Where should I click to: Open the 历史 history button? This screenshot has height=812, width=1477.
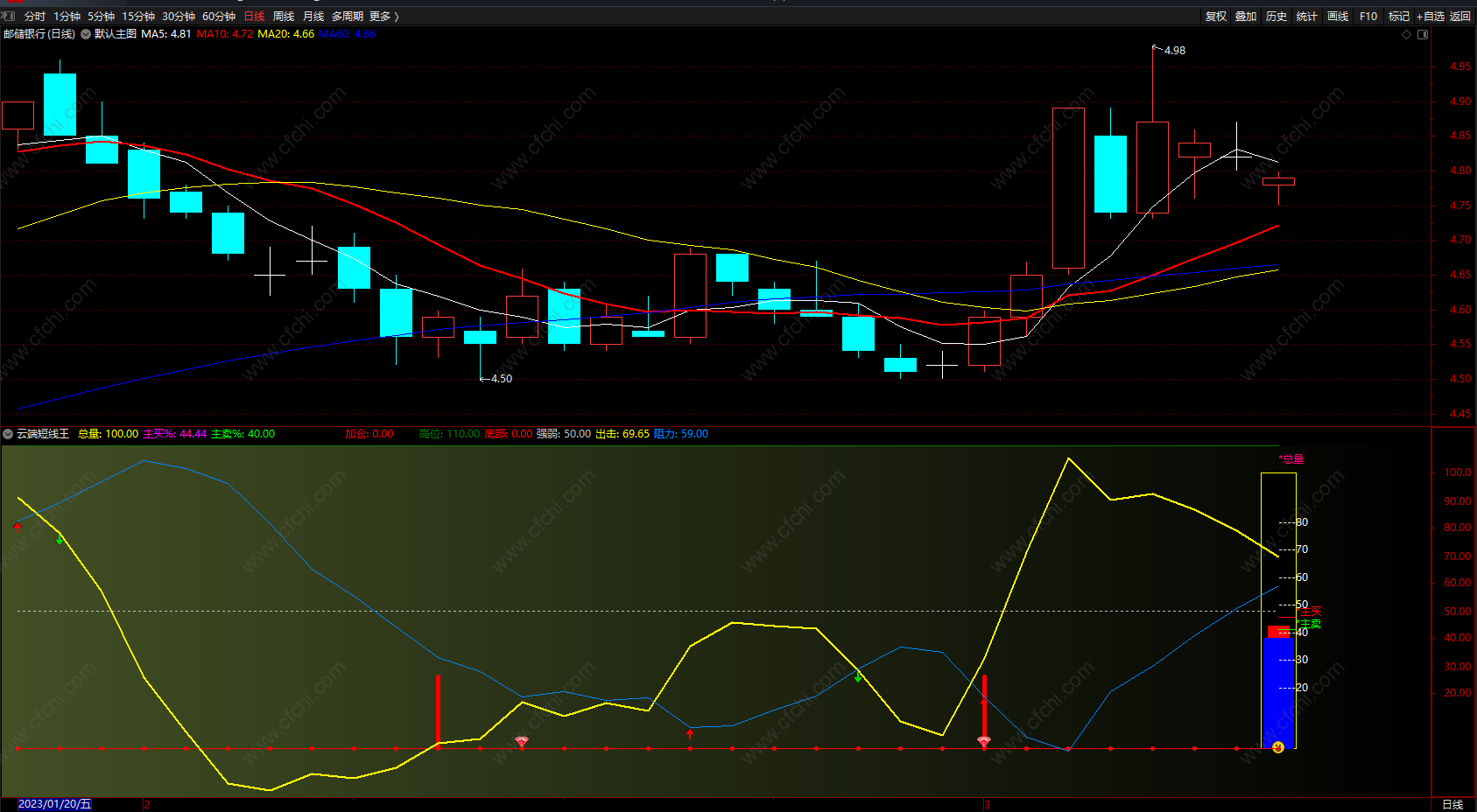[1277, 17]
